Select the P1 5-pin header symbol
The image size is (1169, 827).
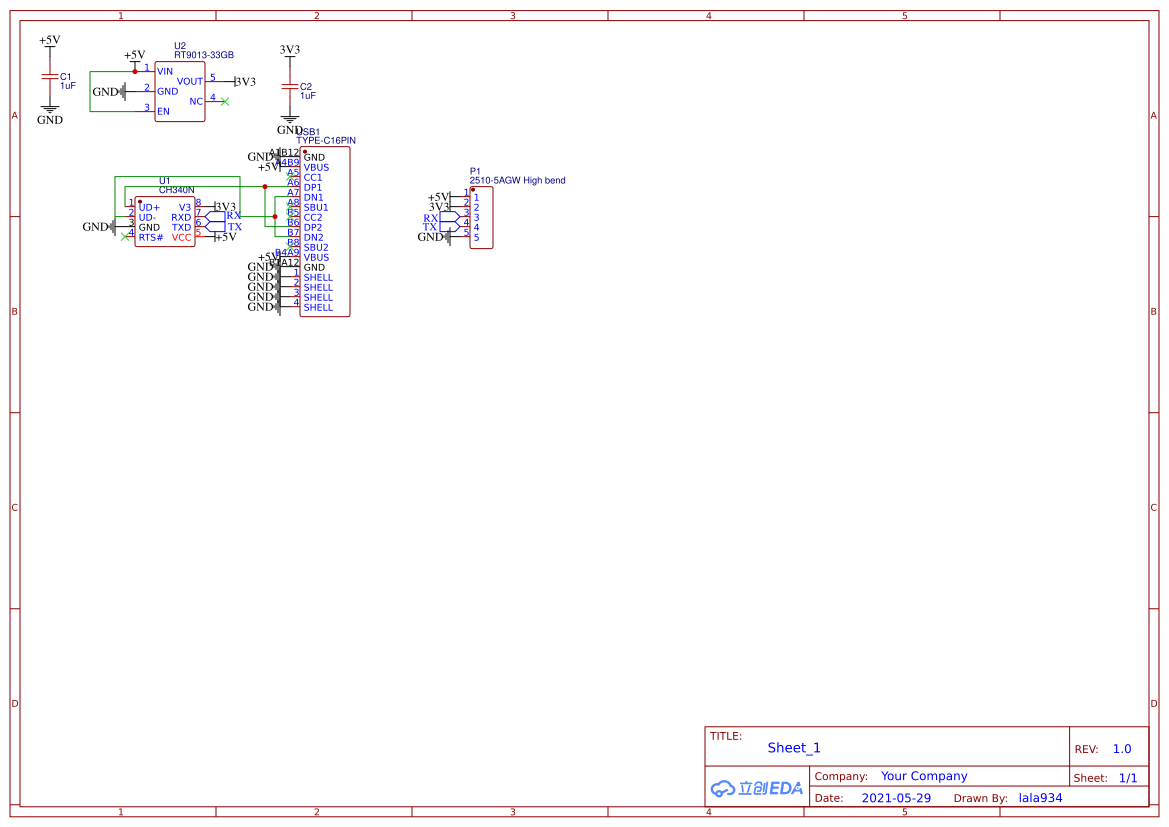pyautogui.click(x=481, y=217)
